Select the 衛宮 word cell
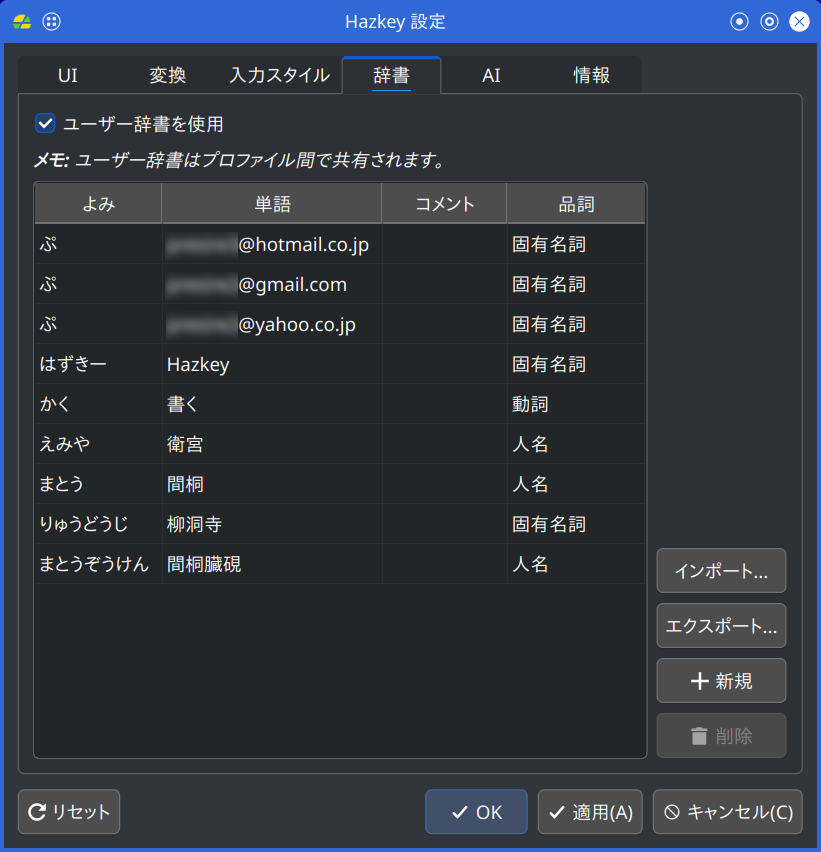Image resolution: width=821 pixels, height=852 pixels. pos(272,444)
